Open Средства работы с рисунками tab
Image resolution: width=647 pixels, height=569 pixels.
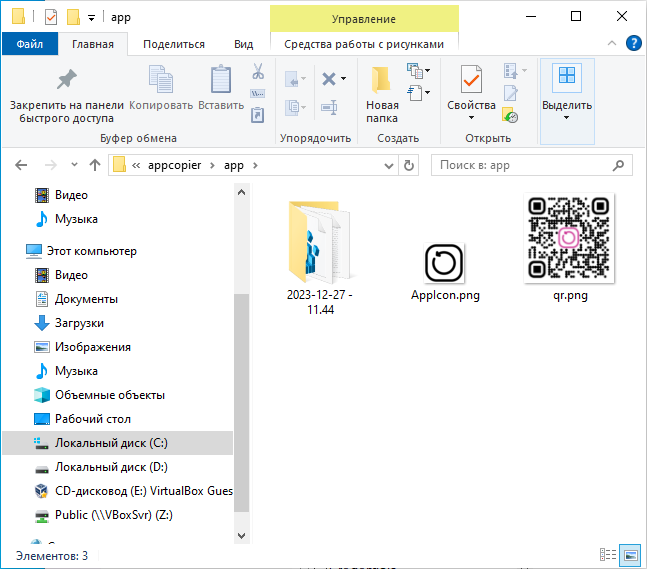364,44
